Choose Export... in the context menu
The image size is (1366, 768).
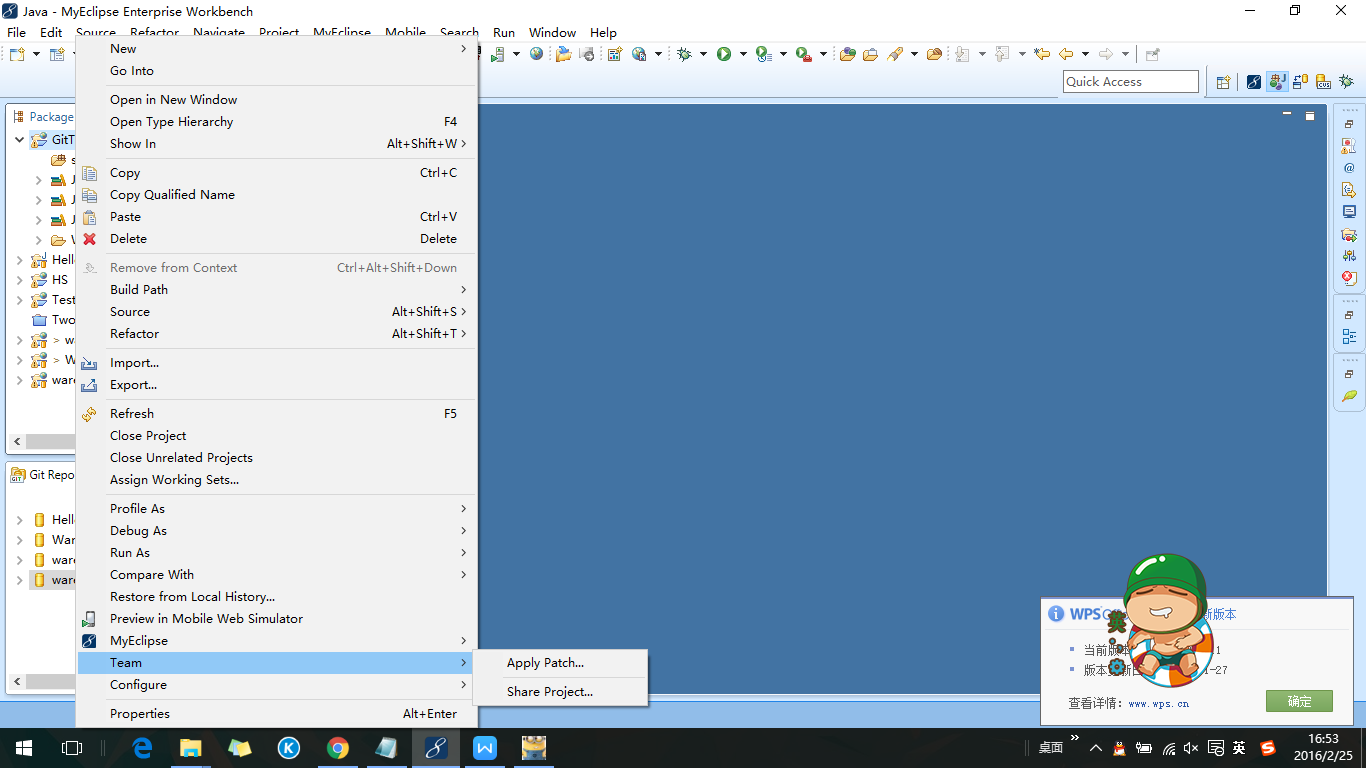click(x=277, y=385)
